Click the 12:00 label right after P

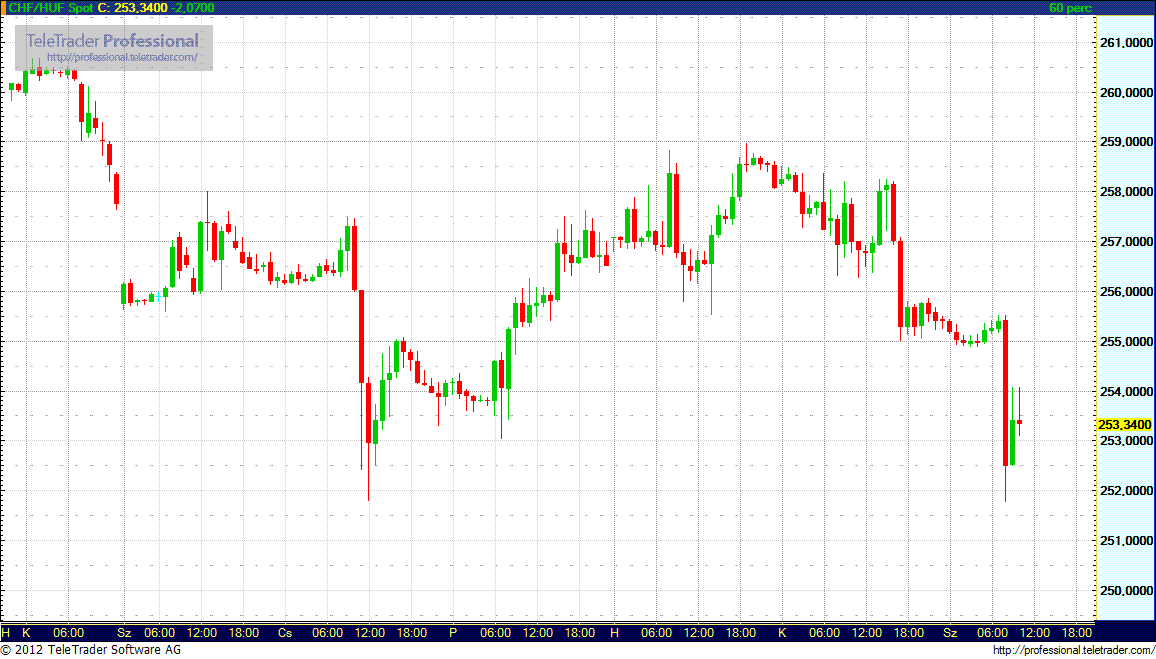click(537, 632)
